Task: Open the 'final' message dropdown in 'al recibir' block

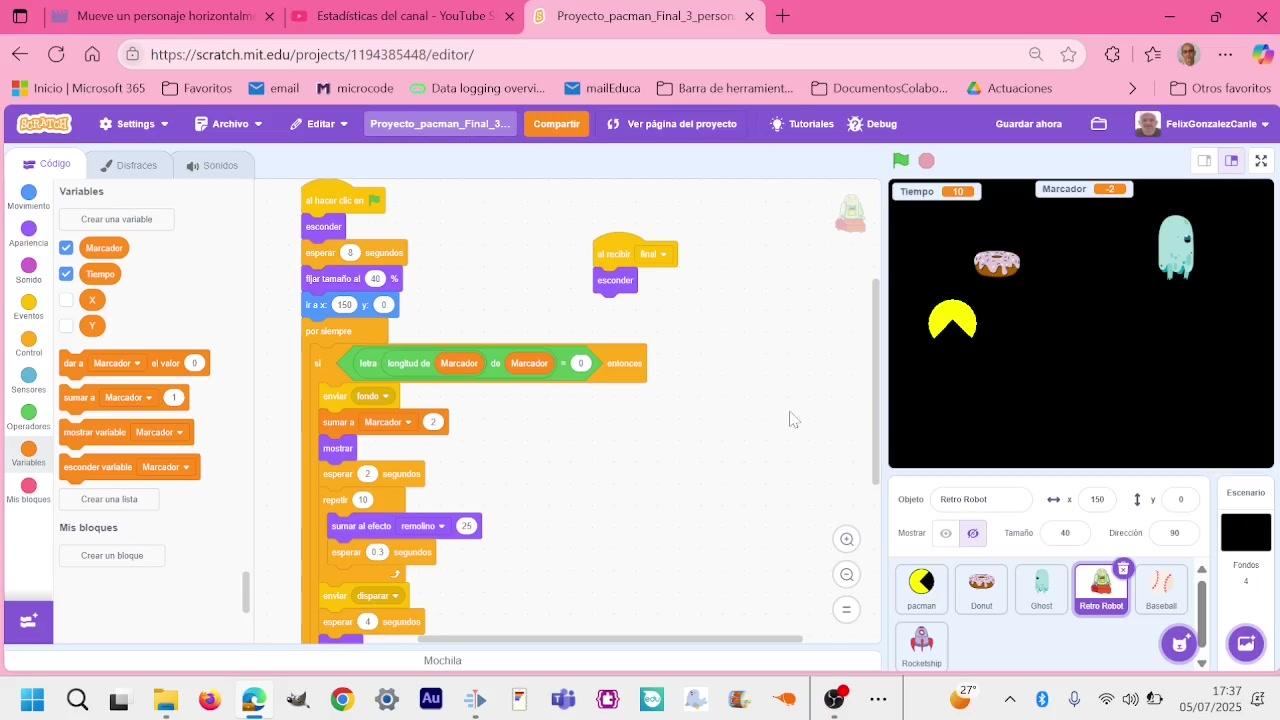Action: click(653, 254)
